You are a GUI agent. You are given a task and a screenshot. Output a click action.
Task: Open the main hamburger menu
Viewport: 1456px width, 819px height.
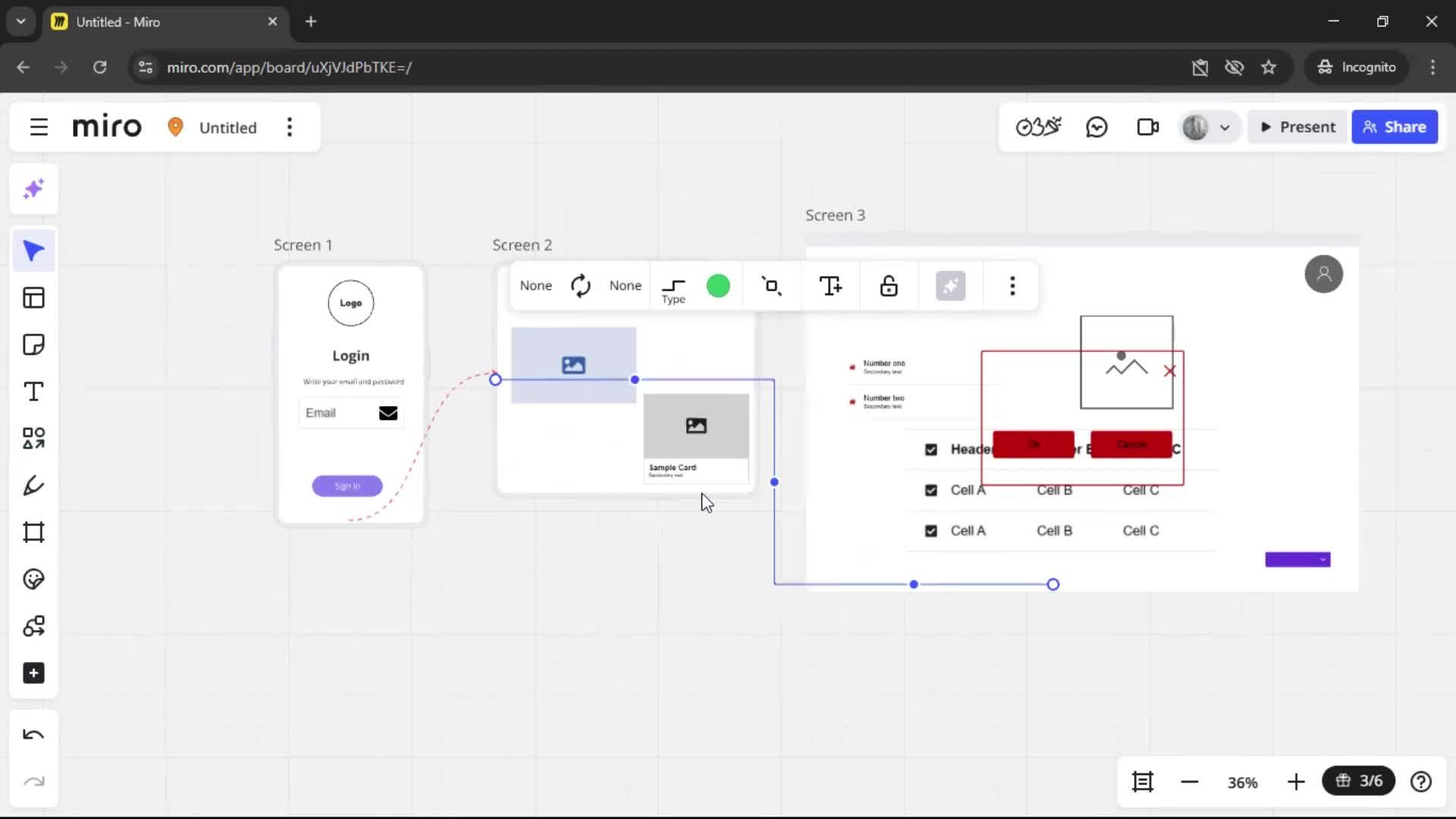click(39, 127)
